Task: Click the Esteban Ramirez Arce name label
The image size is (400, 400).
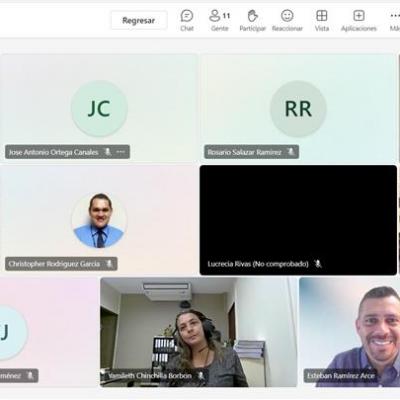Action: [x=341, y=376]
